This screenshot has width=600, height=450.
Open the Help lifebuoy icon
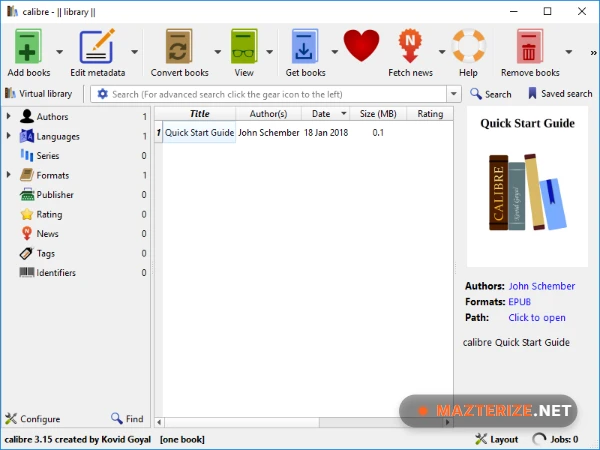(469, 46)
